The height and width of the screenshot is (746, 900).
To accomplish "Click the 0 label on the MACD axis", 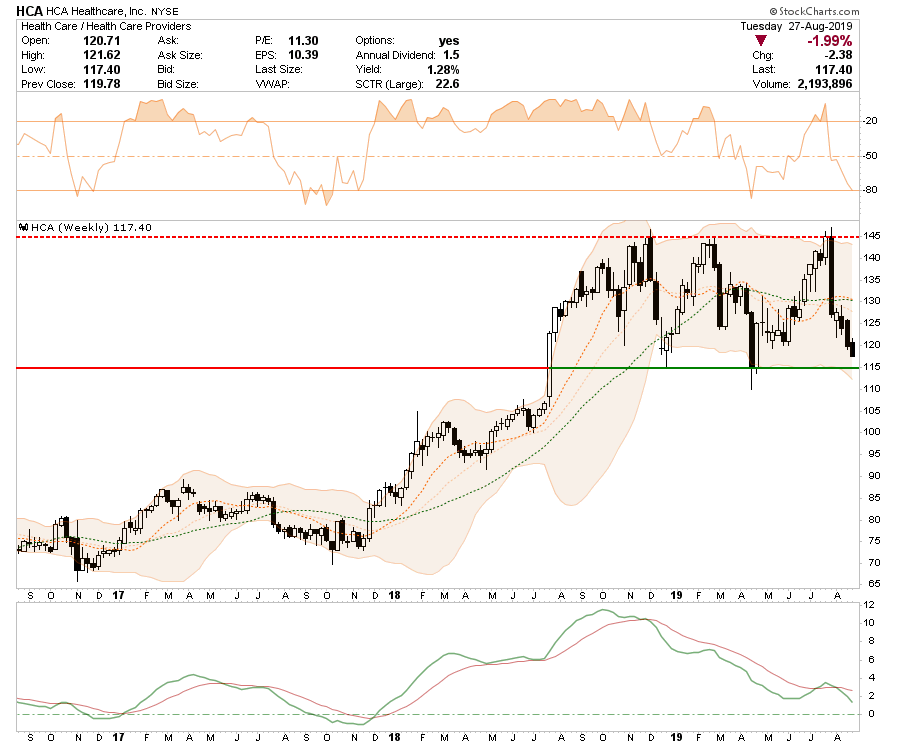I will 871,714.
